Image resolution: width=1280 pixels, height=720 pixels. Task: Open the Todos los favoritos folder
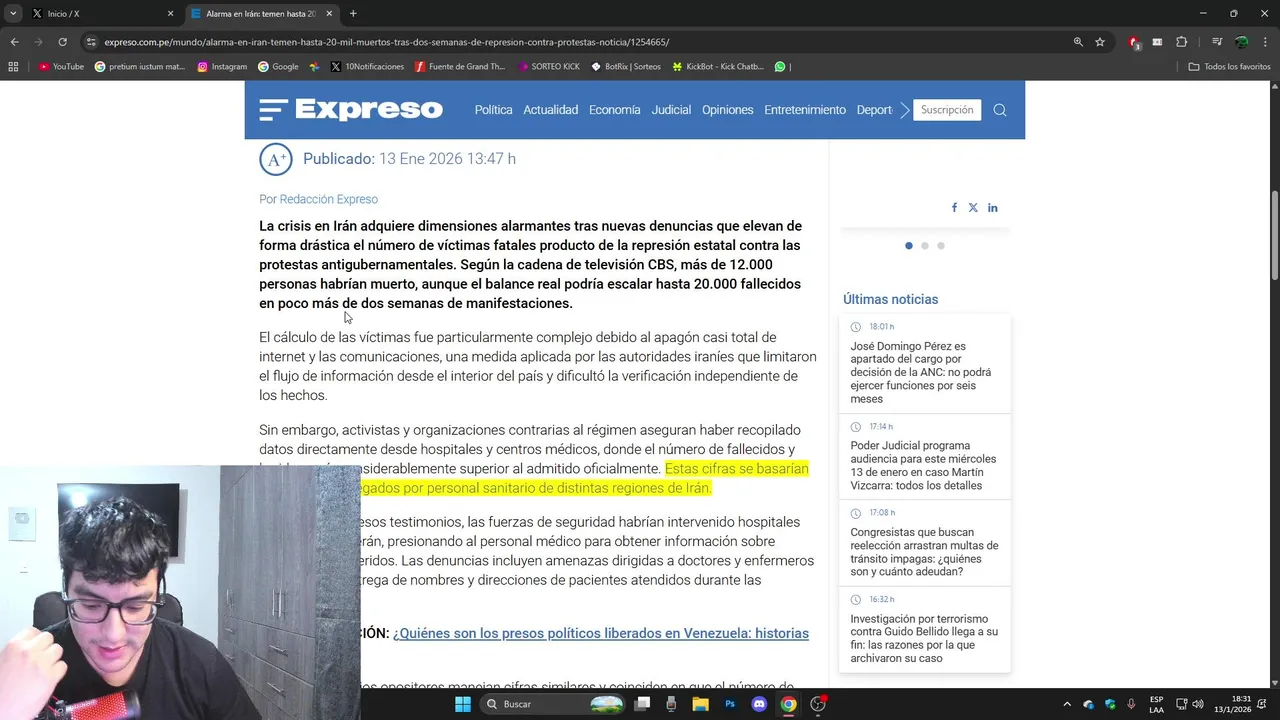click(1230, 67)
